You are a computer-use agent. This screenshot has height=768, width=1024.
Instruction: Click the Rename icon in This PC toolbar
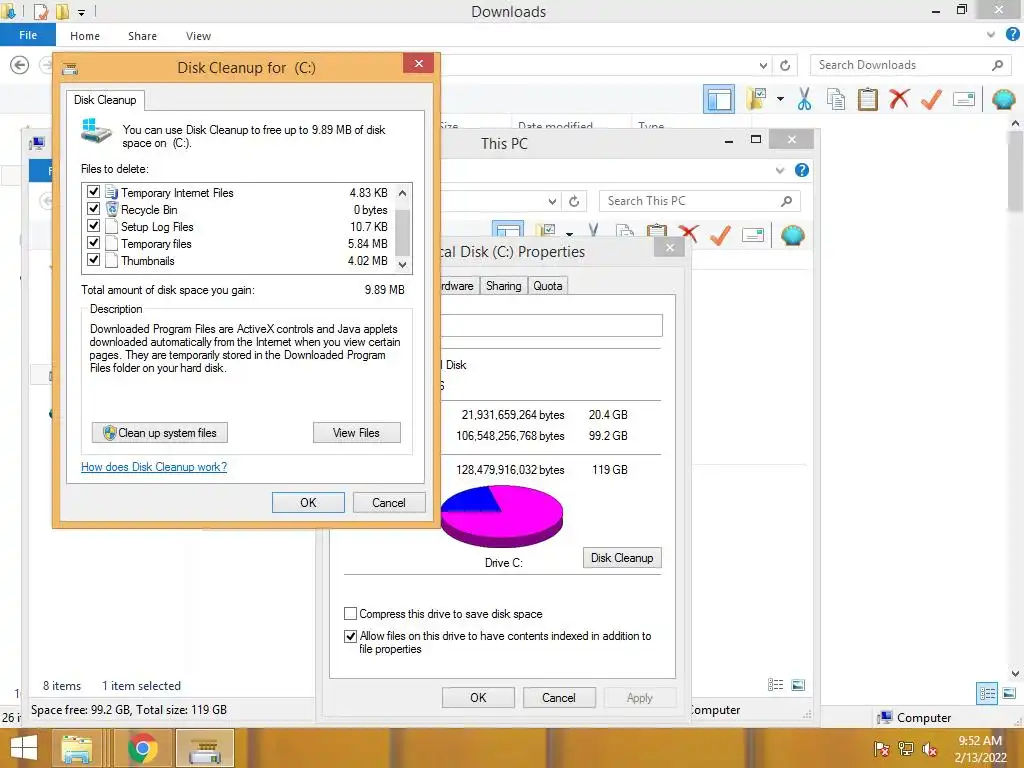pyautogui.click(x=753, y=235)
